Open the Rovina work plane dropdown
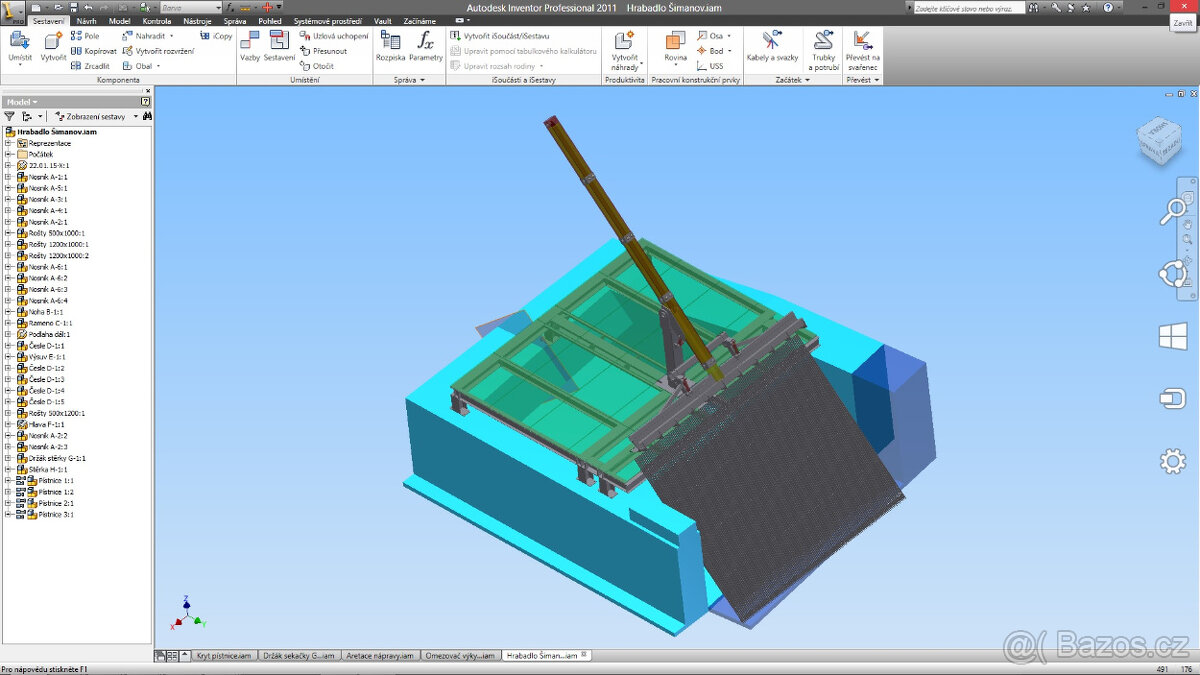This screenshot has height=675, width=1200. coord(676,58)
